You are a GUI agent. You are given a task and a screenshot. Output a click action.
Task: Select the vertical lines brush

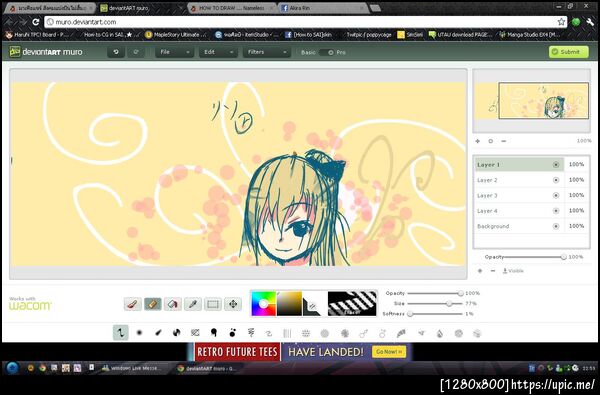(x=287, y=333)
